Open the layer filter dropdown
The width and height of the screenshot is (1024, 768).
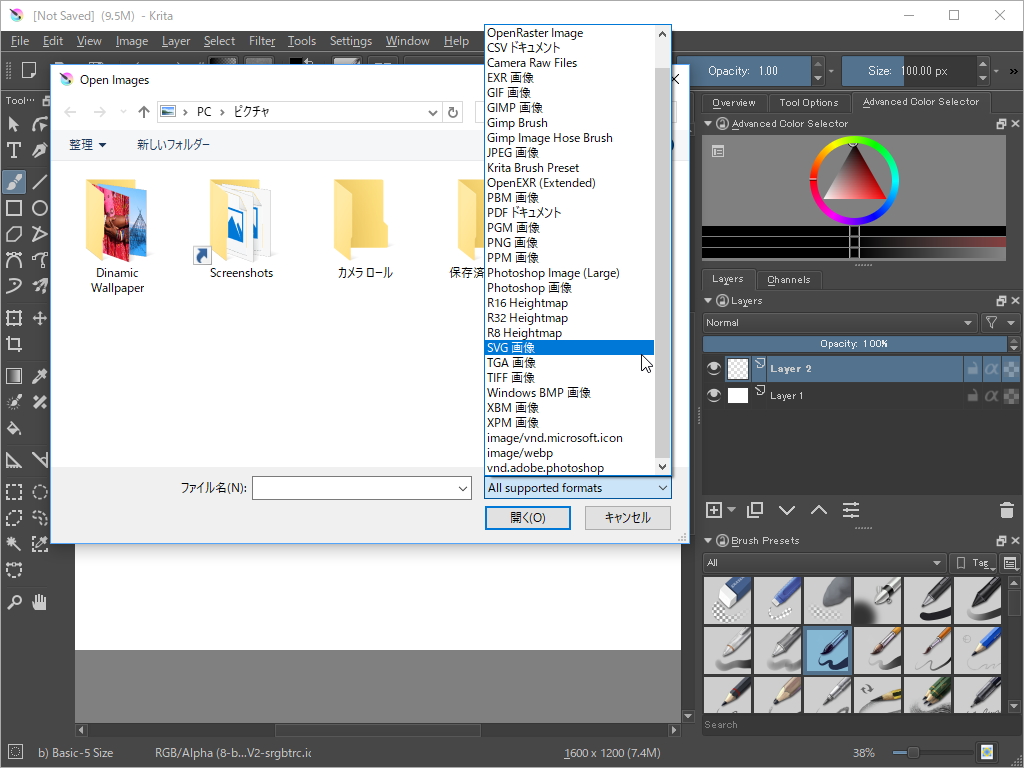tap(1000, 323)
